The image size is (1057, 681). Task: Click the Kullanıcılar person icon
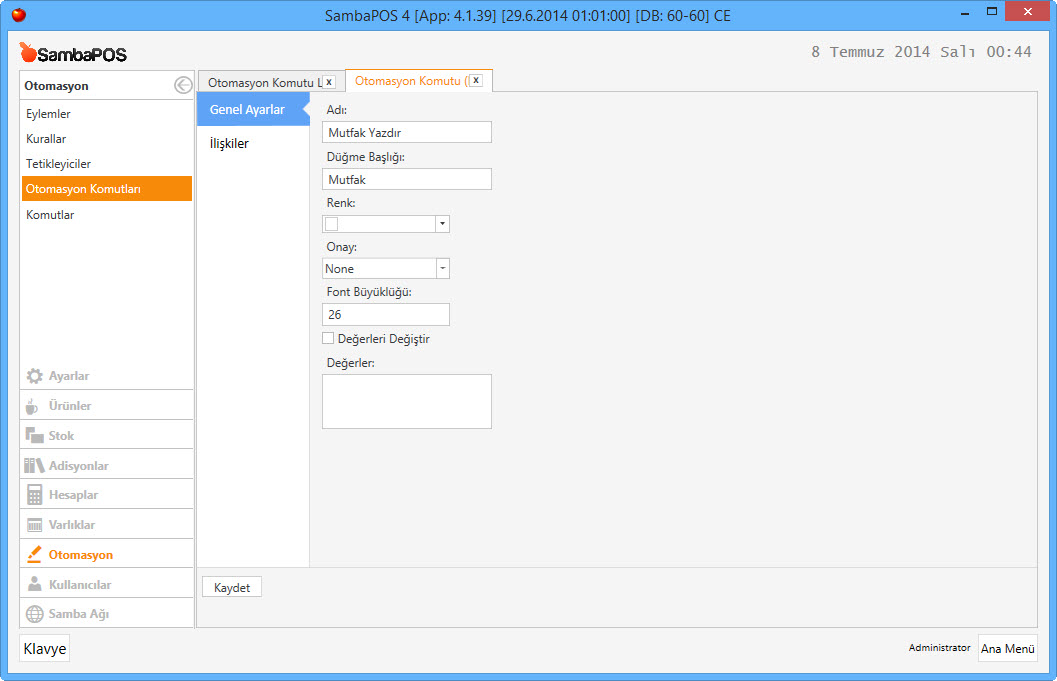(34, 585)
